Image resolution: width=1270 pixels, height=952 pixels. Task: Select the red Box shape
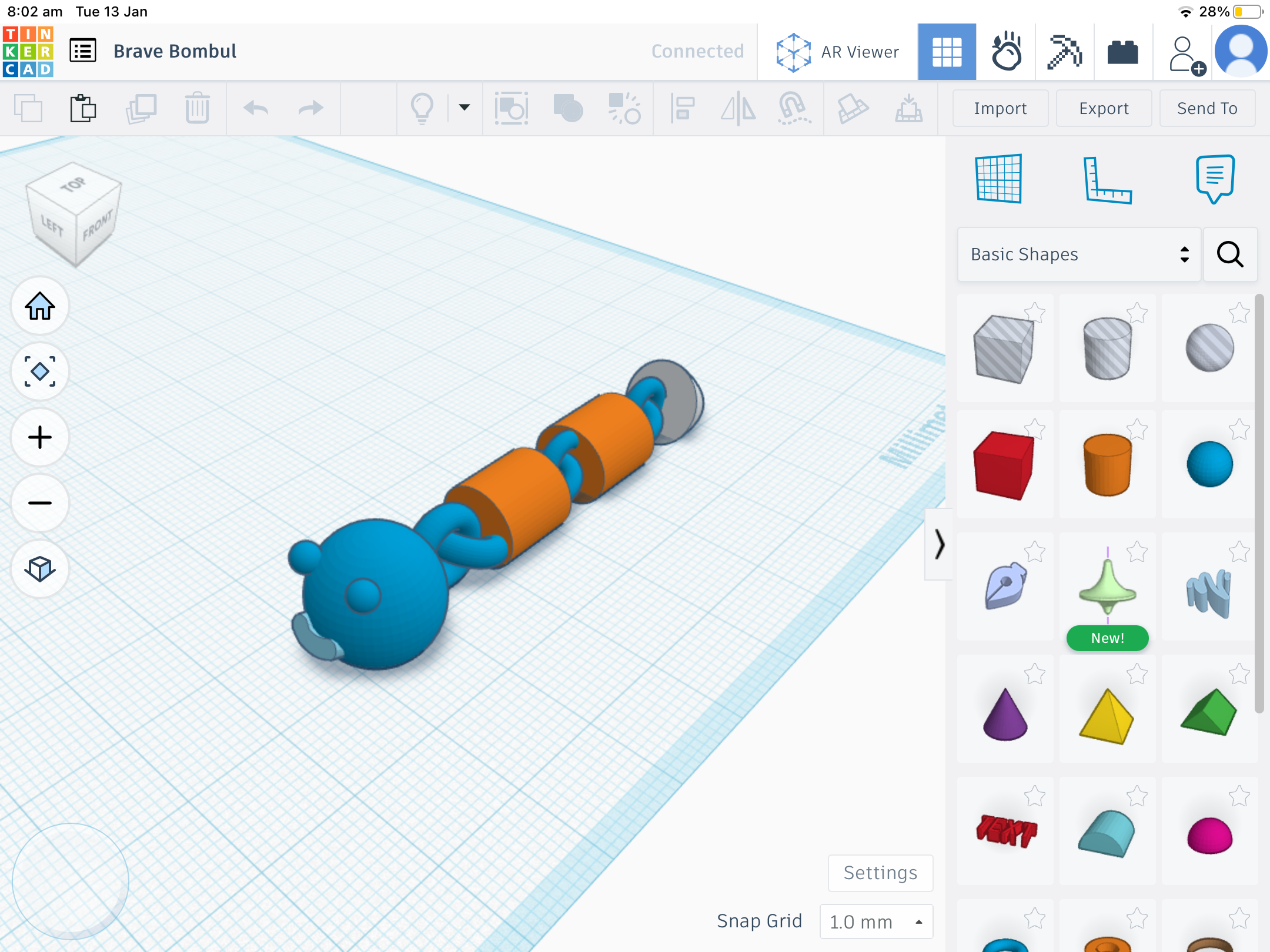coord(1004,465)
